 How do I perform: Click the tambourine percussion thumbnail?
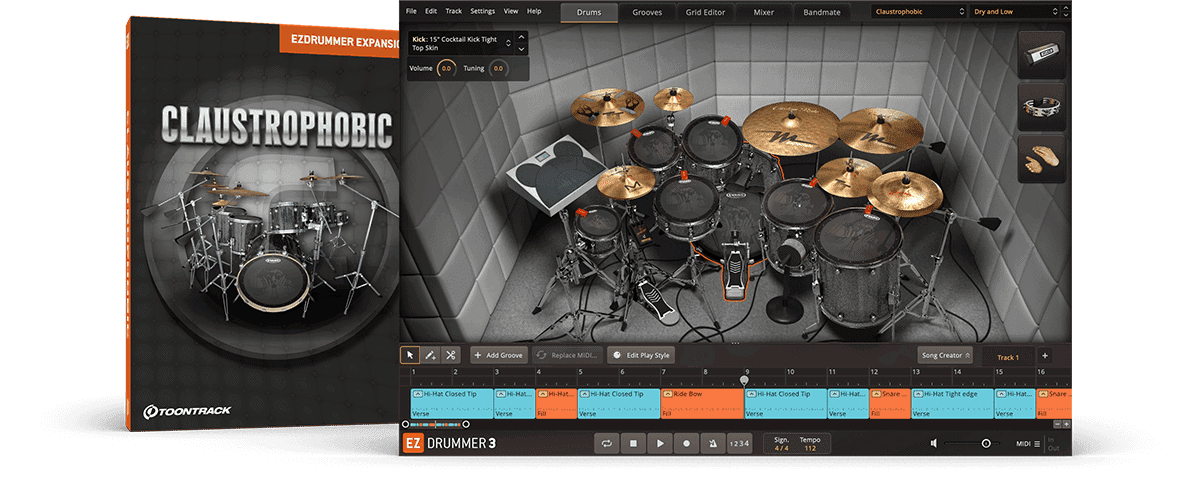tap(1043, 107)
